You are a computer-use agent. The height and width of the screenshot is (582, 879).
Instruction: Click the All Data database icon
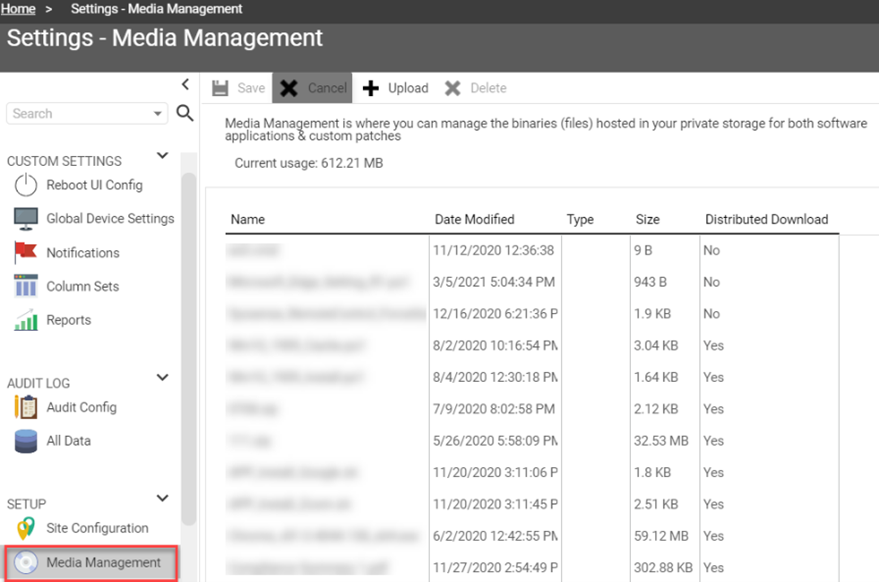[x=26, y=441]
